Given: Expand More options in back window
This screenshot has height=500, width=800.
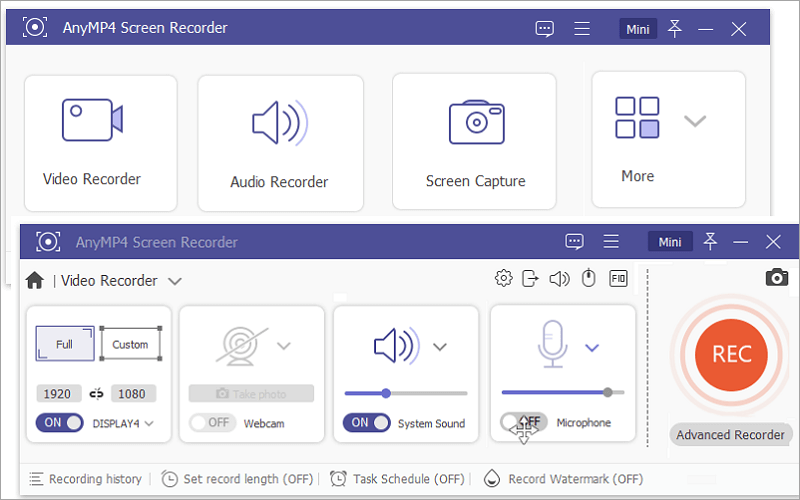Looking at the screenshot, I should tap(694, 121).
